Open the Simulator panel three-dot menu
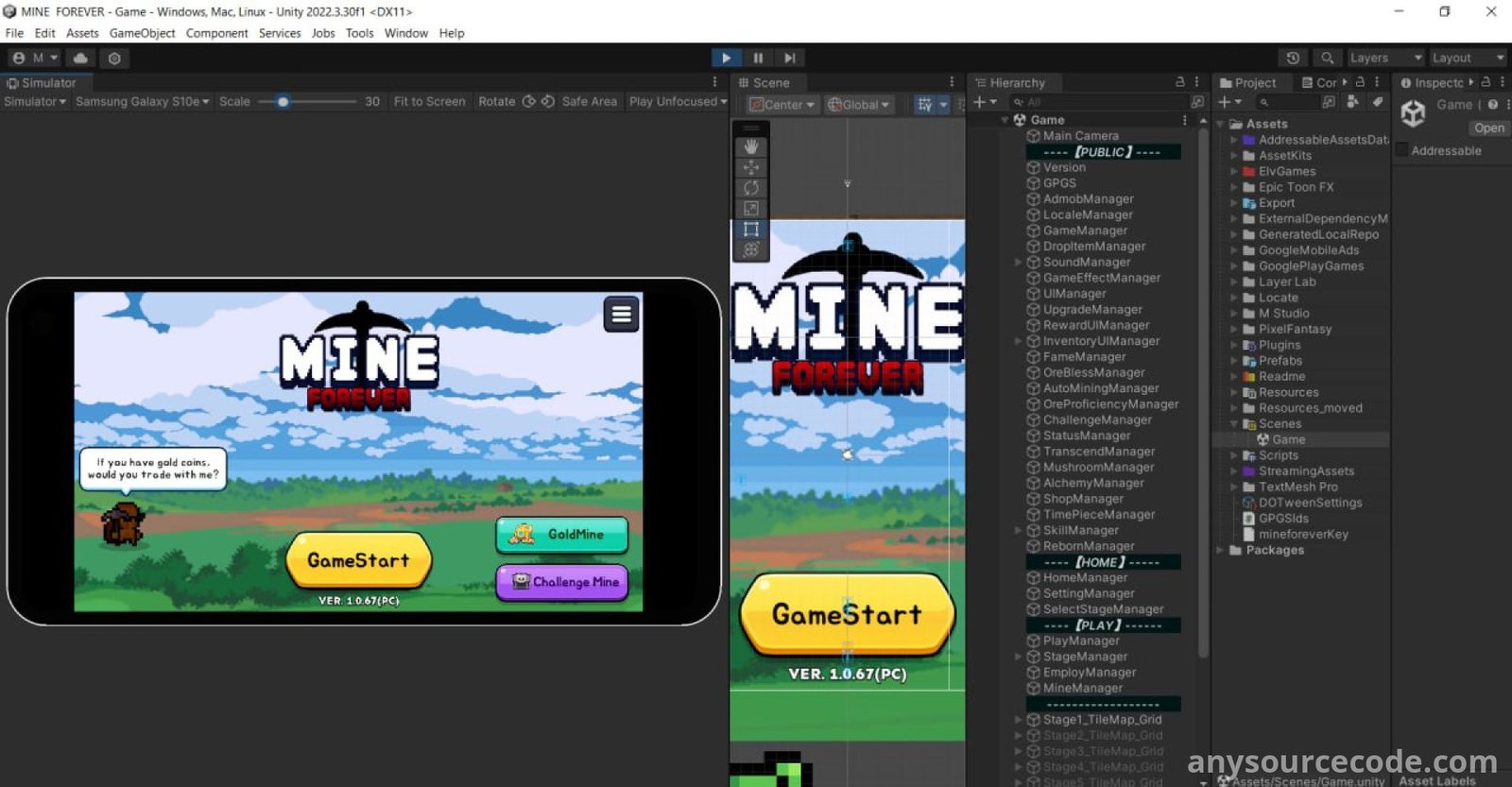Viewport: 1512px width, 787px height. pyautogui.click(x=714, y=82)
